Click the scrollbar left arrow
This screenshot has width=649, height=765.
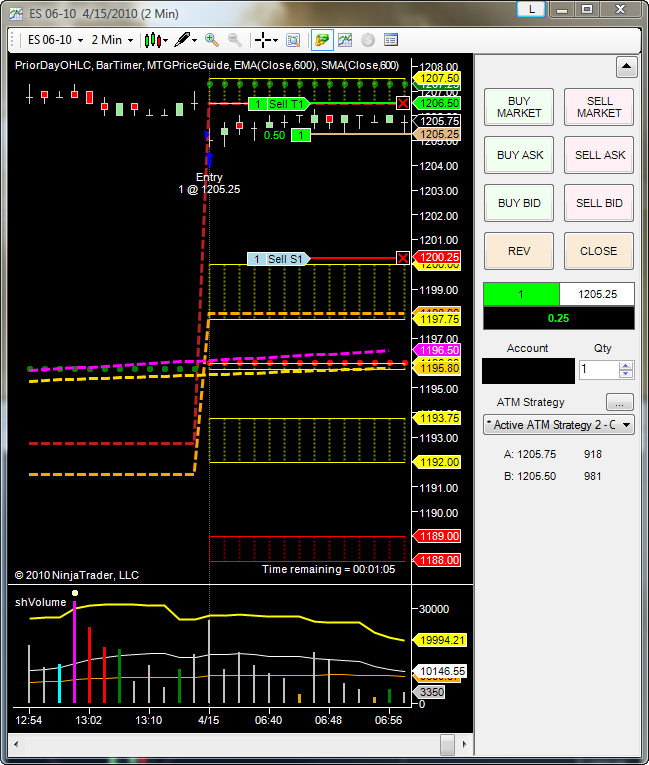(17, 745)
